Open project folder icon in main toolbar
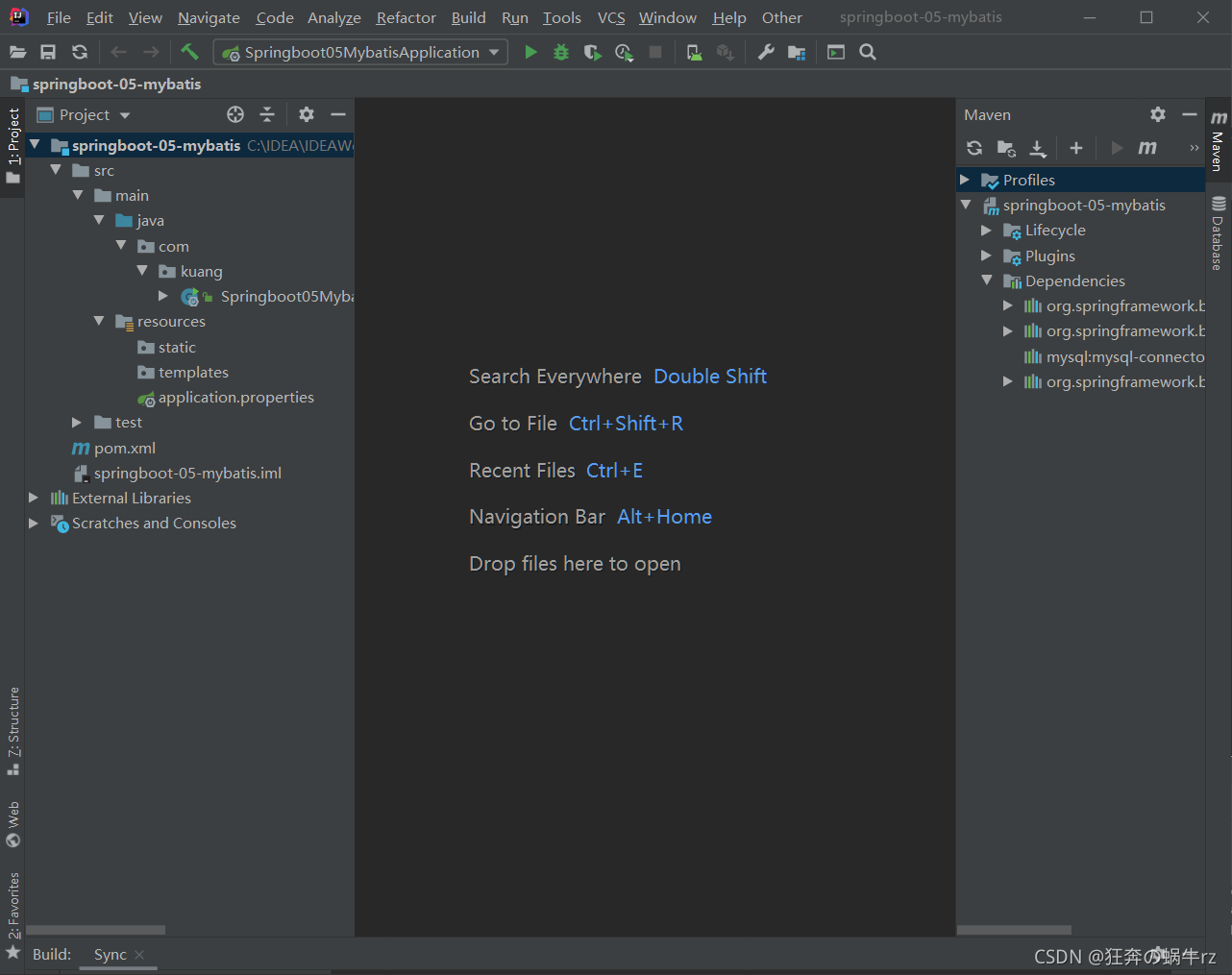Viewport: 1232px width, 975px height. click(17, 52)
